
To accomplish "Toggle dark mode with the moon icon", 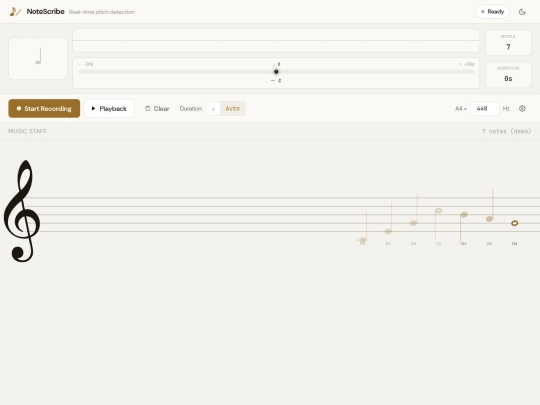I will click(x=522, y=12).
